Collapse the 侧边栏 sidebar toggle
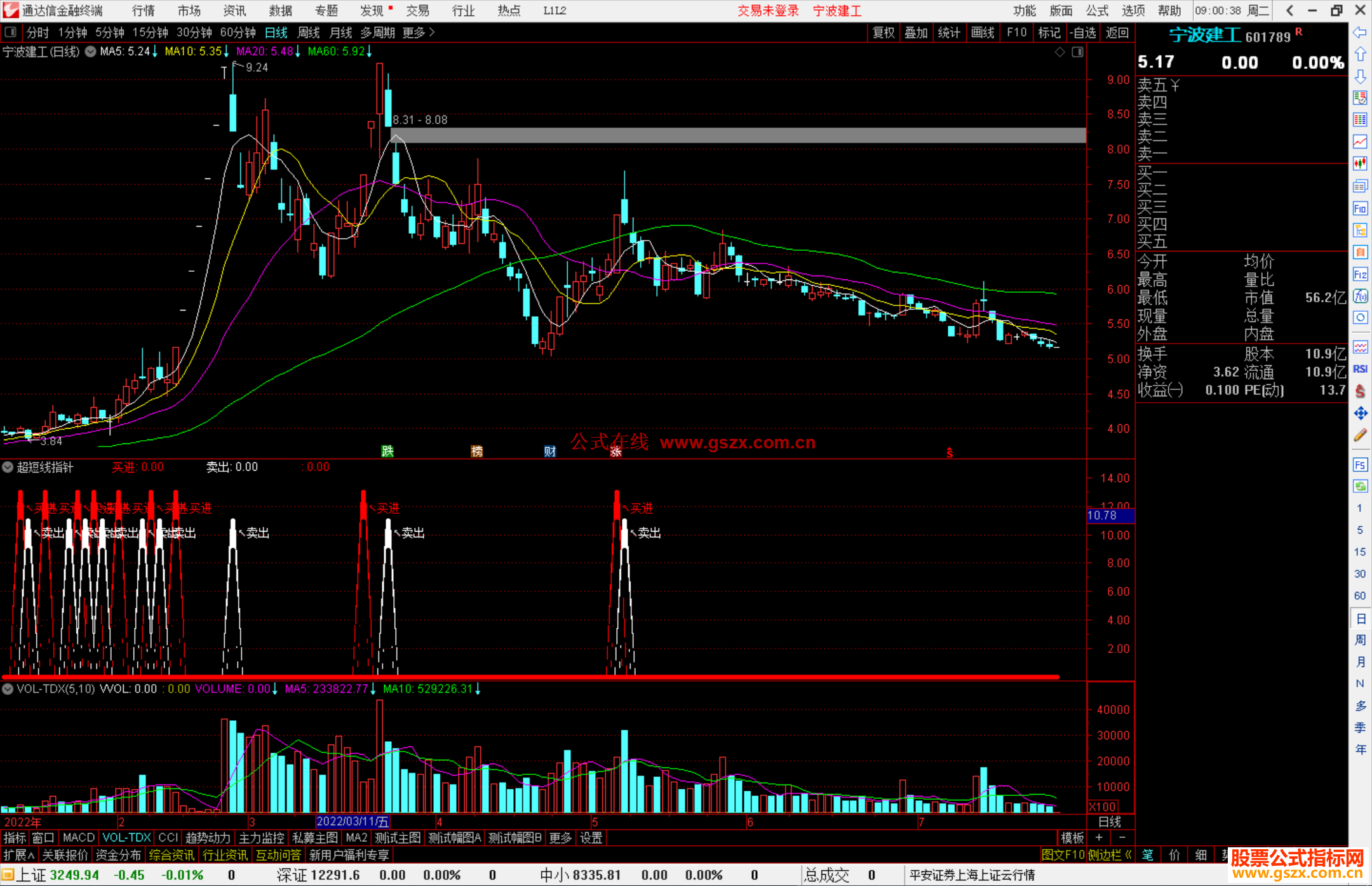Image resolution: width=1372 pixels, height=886 pixels. pos(1110,856)
